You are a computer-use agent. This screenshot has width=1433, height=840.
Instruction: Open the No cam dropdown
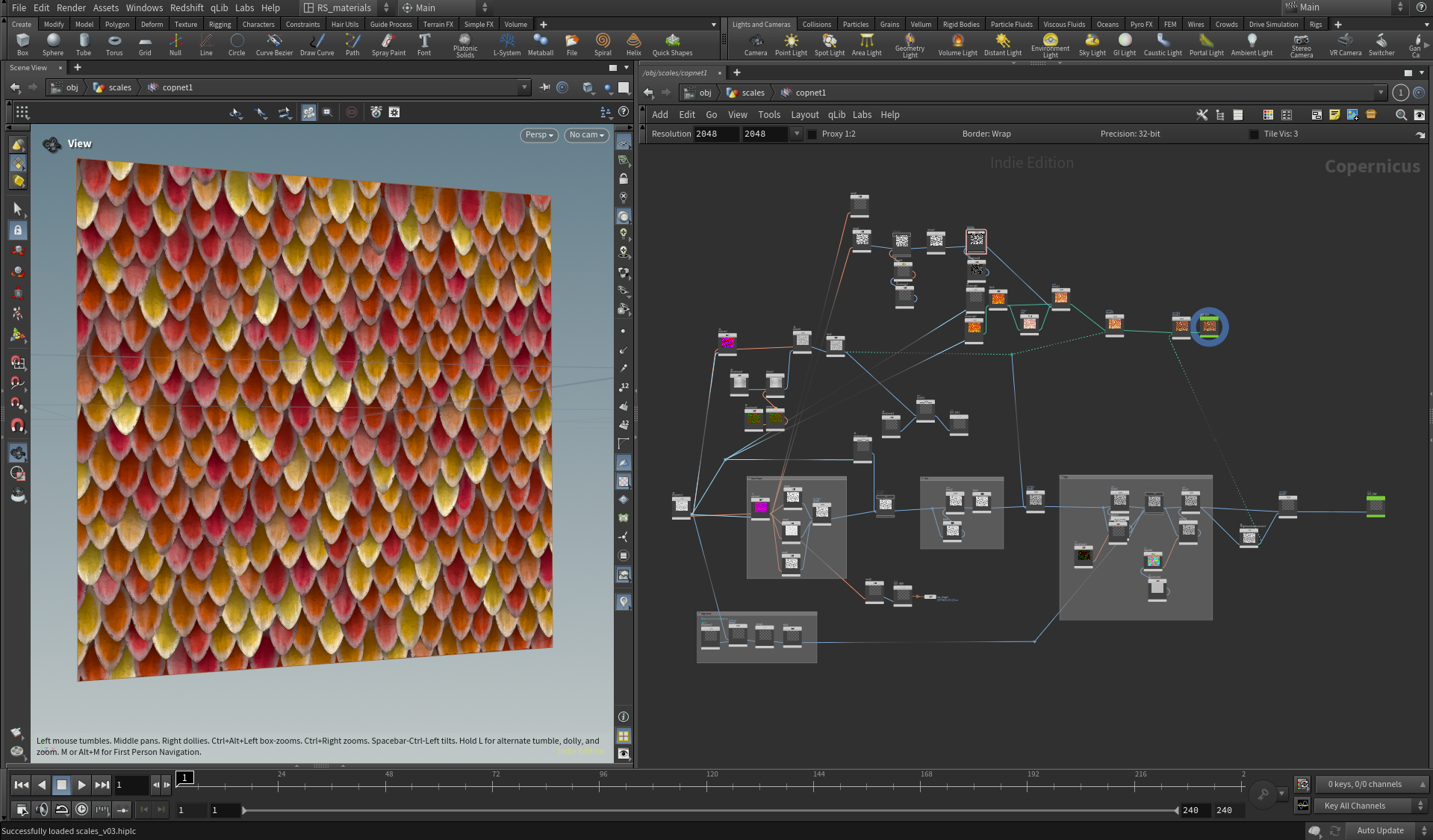[587, 135]
